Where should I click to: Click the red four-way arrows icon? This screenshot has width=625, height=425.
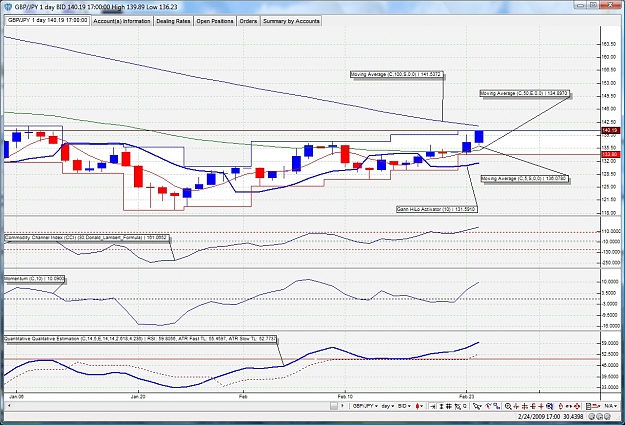tap(577, 406)
